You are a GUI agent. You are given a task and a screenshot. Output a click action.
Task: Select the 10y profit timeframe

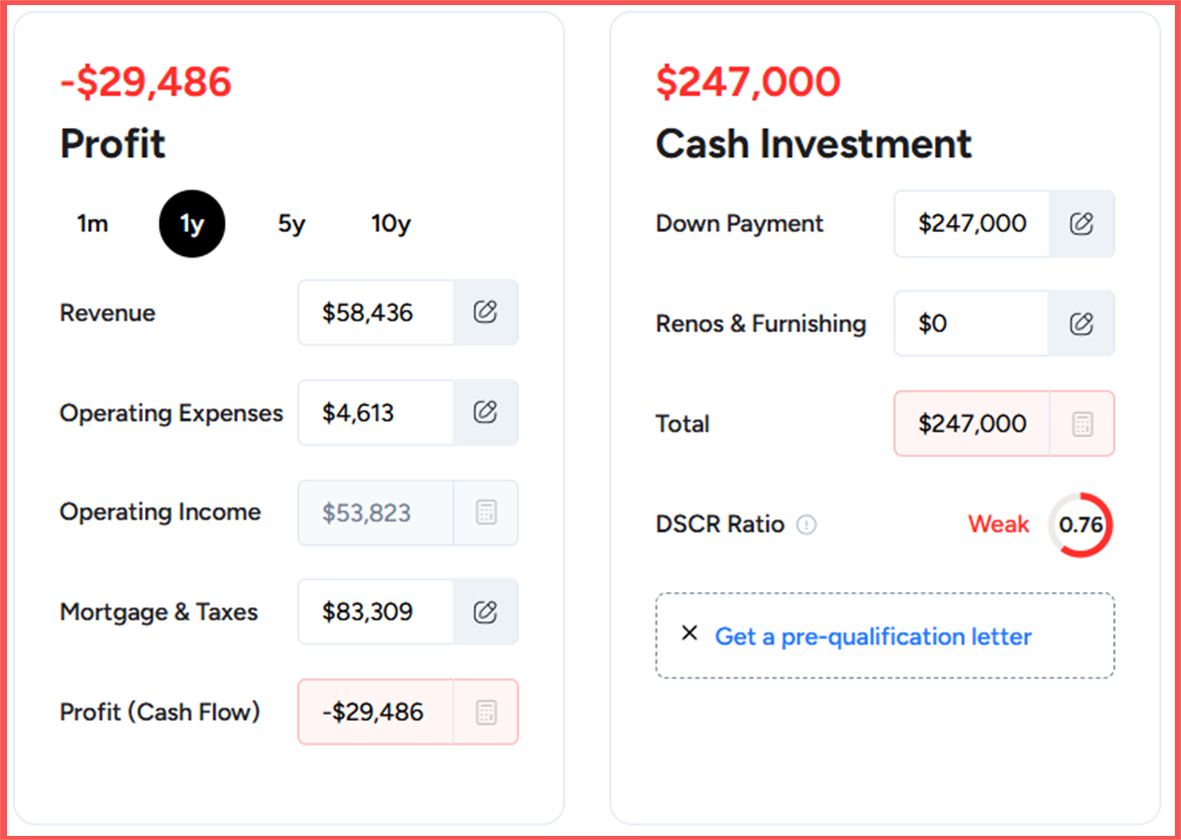391,224
